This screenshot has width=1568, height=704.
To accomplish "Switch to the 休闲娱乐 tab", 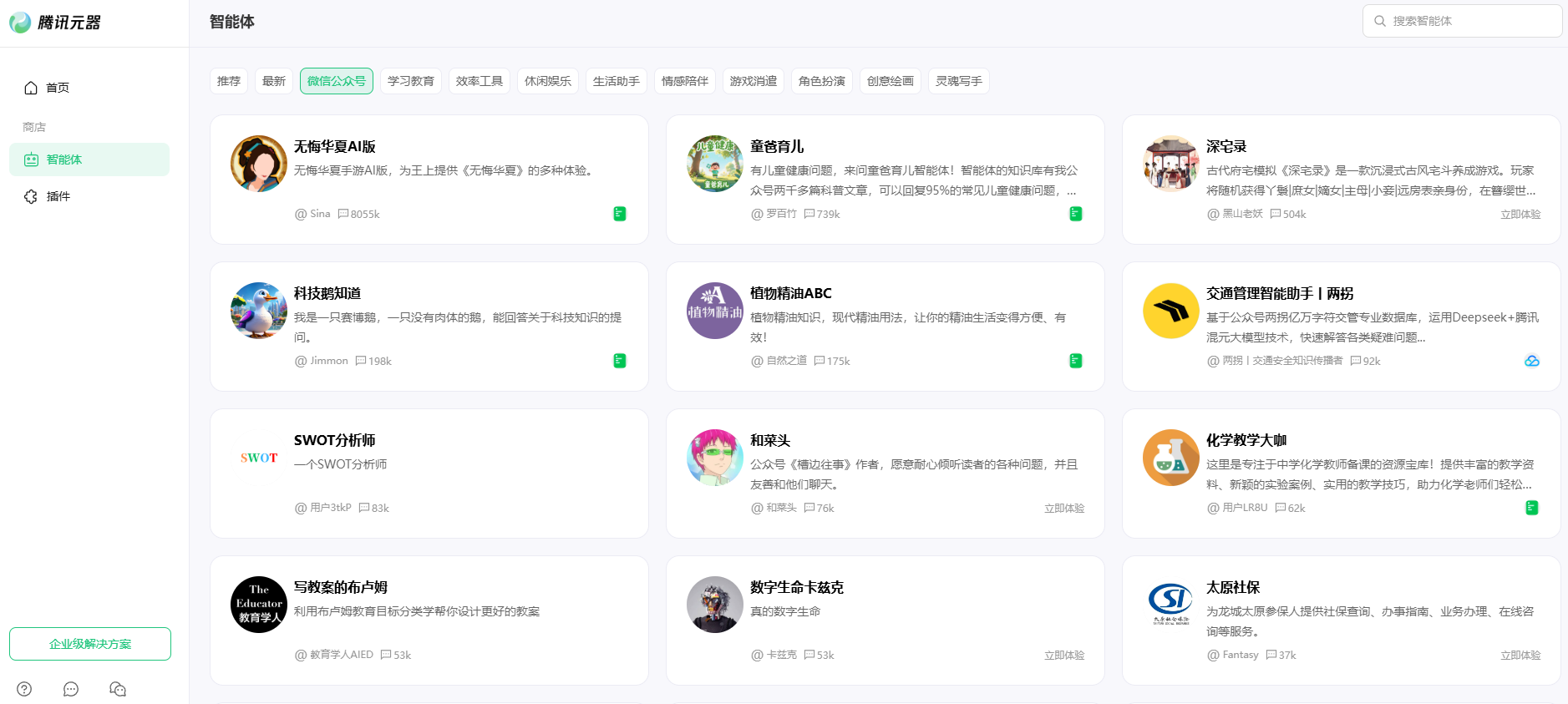I will pos(548,81).
